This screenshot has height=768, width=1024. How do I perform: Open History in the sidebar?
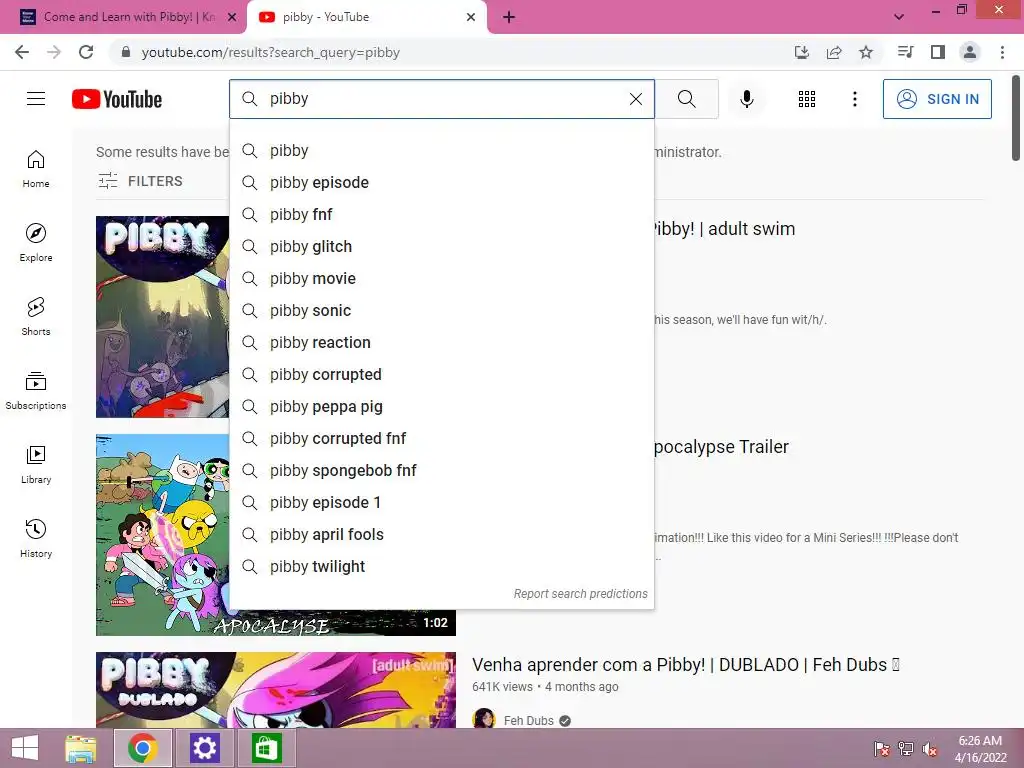(x=36, y=538)
